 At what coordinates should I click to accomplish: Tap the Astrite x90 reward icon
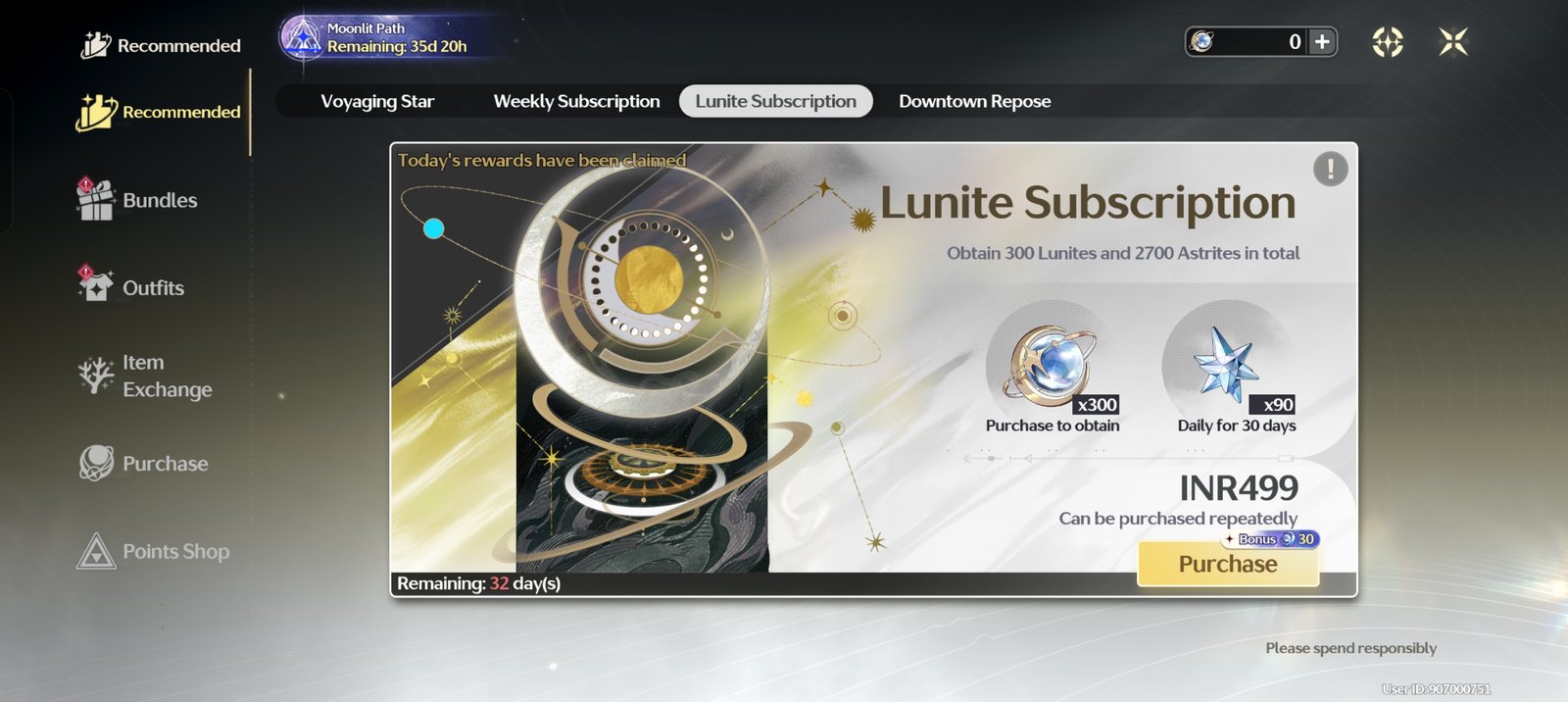click(x=1229, y=366)
